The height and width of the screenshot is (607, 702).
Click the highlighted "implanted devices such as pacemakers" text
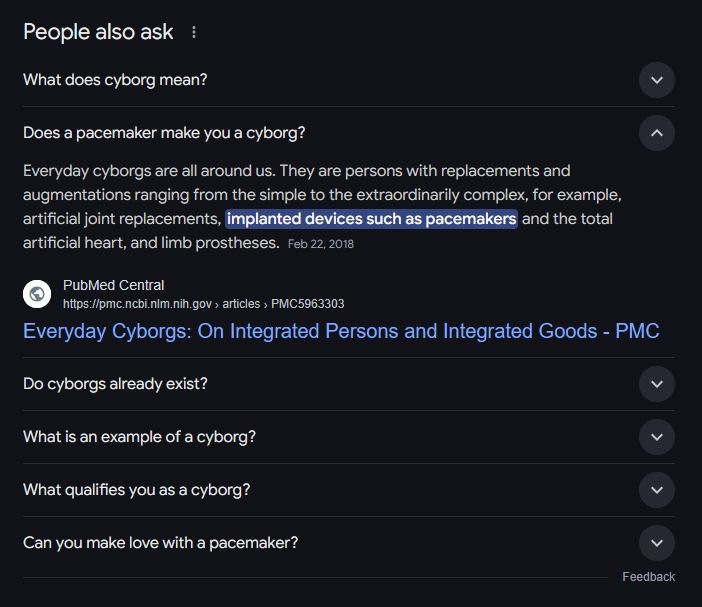click(371, 219)
